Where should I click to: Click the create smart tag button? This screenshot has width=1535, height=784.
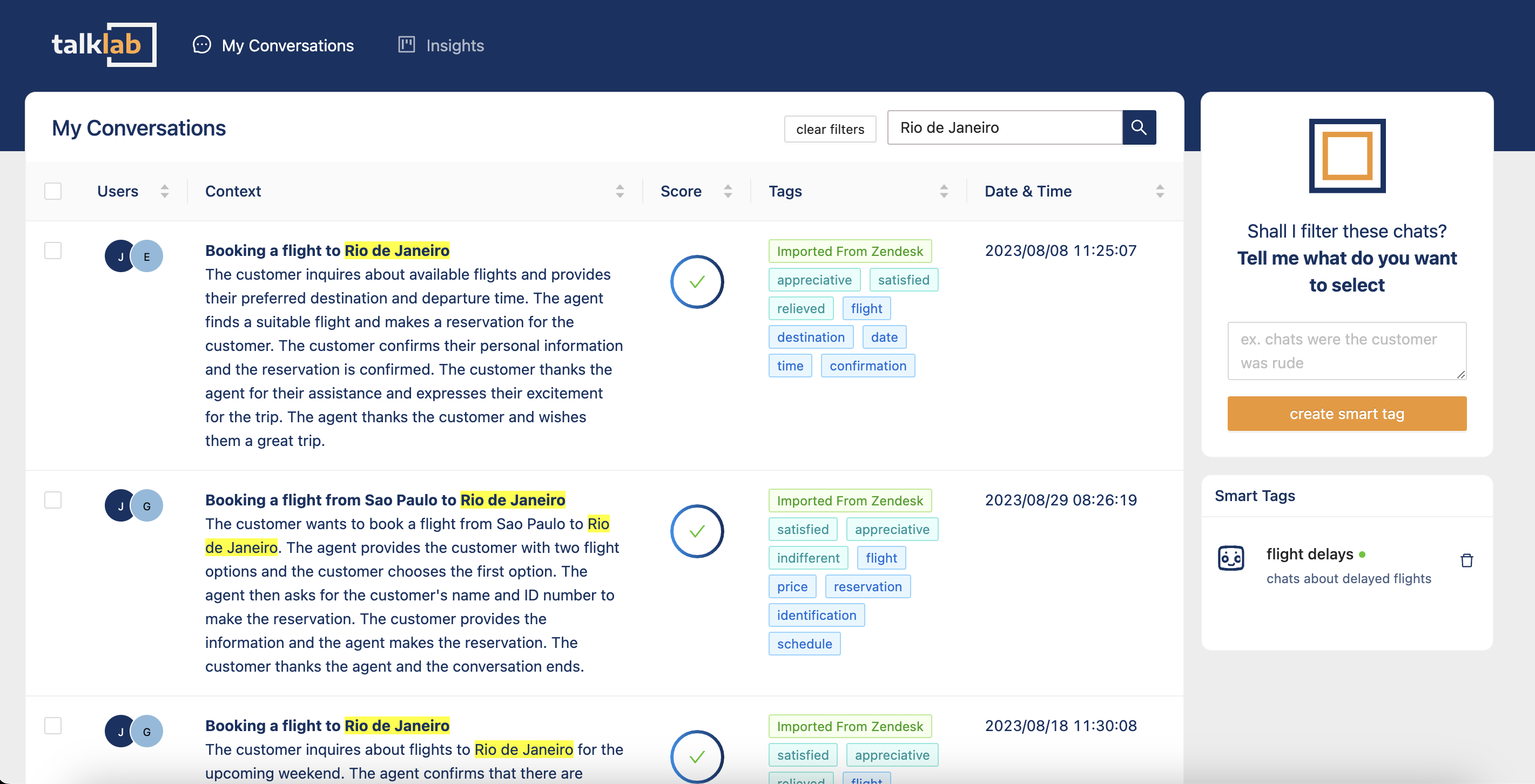pos(1347,414)
